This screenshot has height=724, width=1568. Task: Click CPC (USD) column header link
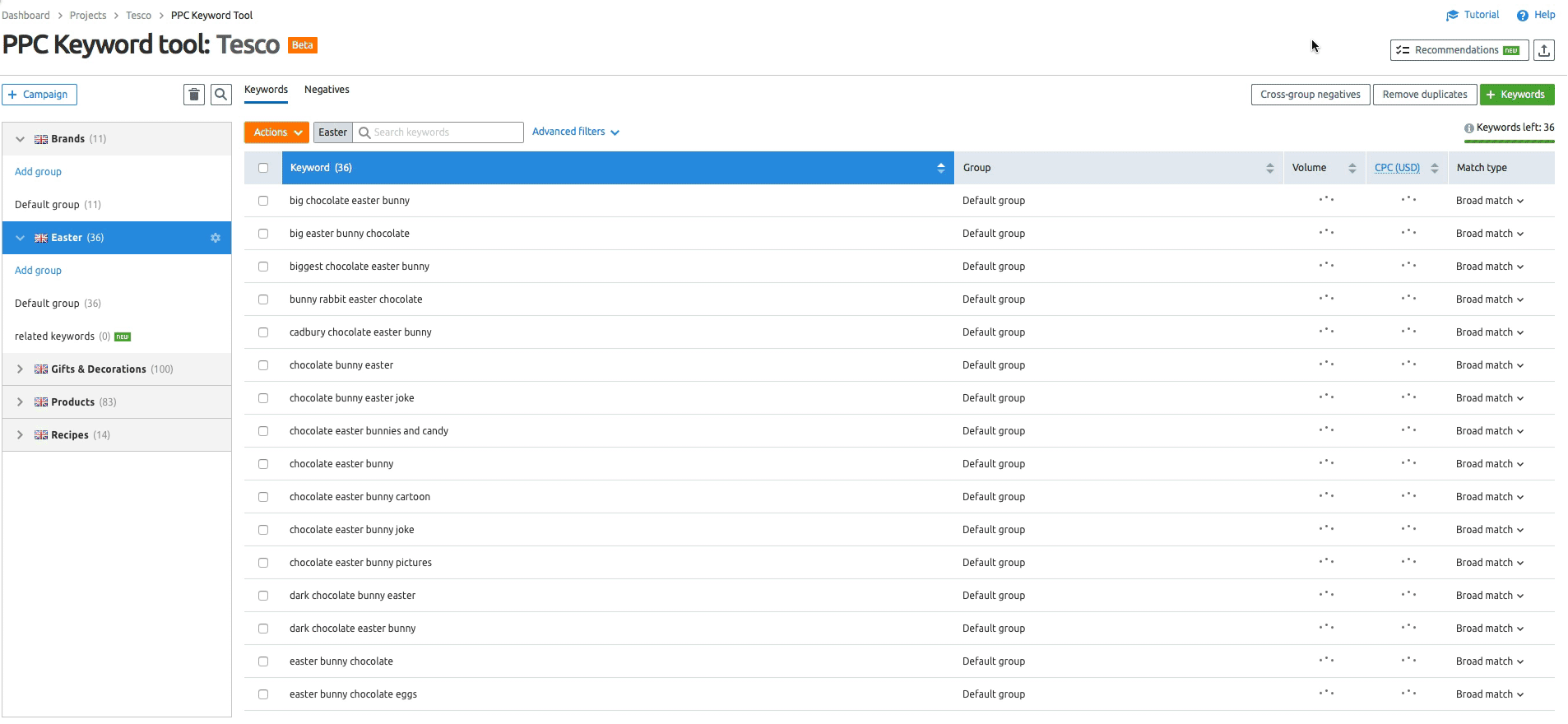pos(1397,168)
